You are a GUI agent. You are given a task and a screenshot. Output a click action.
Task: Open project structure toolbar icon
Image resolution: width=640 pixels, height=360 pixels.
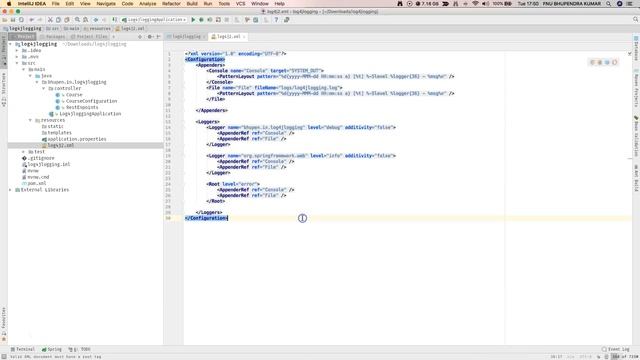pyautogui.click(x=256, y=20)
